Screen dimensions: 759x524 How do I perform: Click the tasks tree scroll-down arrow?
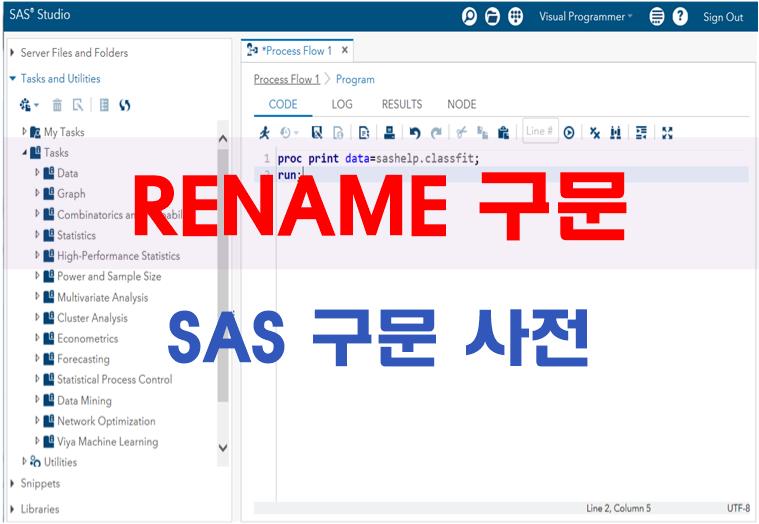click(223, 448)
